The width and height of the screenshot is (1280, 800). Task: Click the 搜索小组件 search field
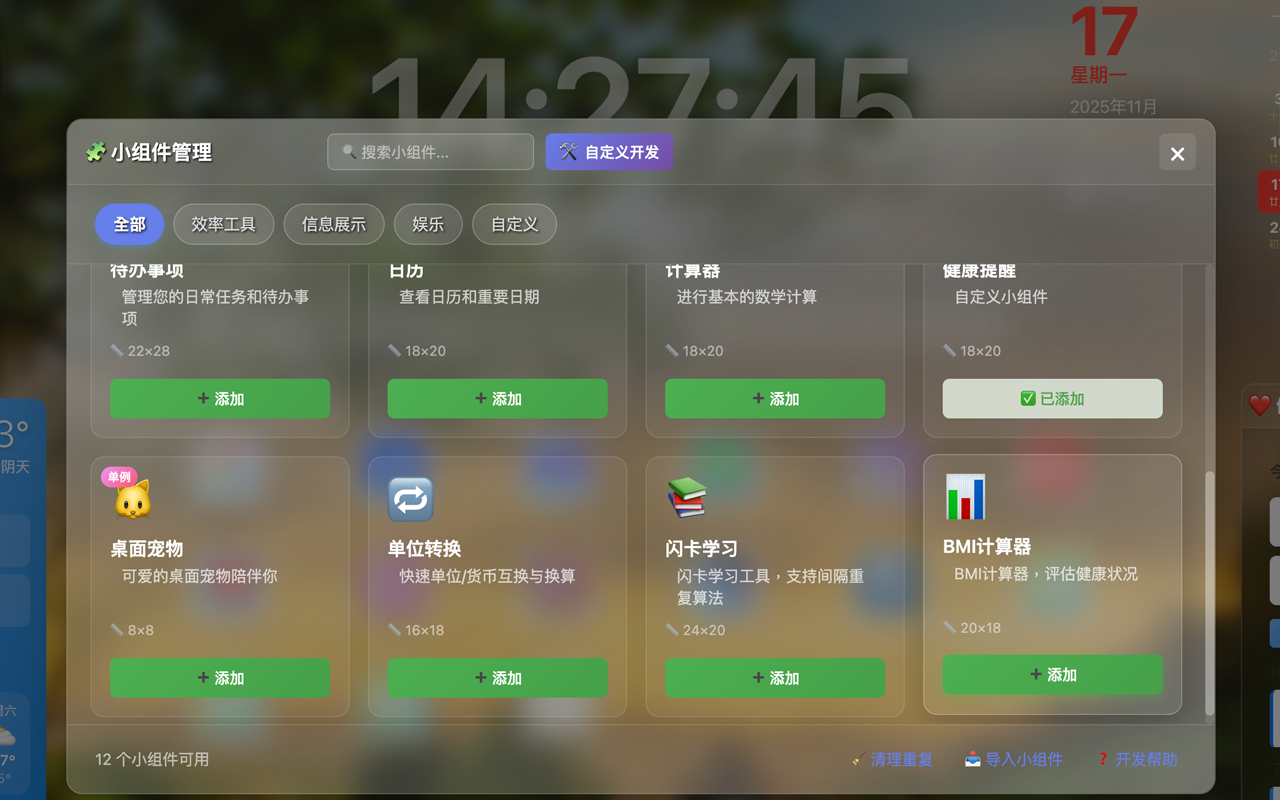point(430,151)
